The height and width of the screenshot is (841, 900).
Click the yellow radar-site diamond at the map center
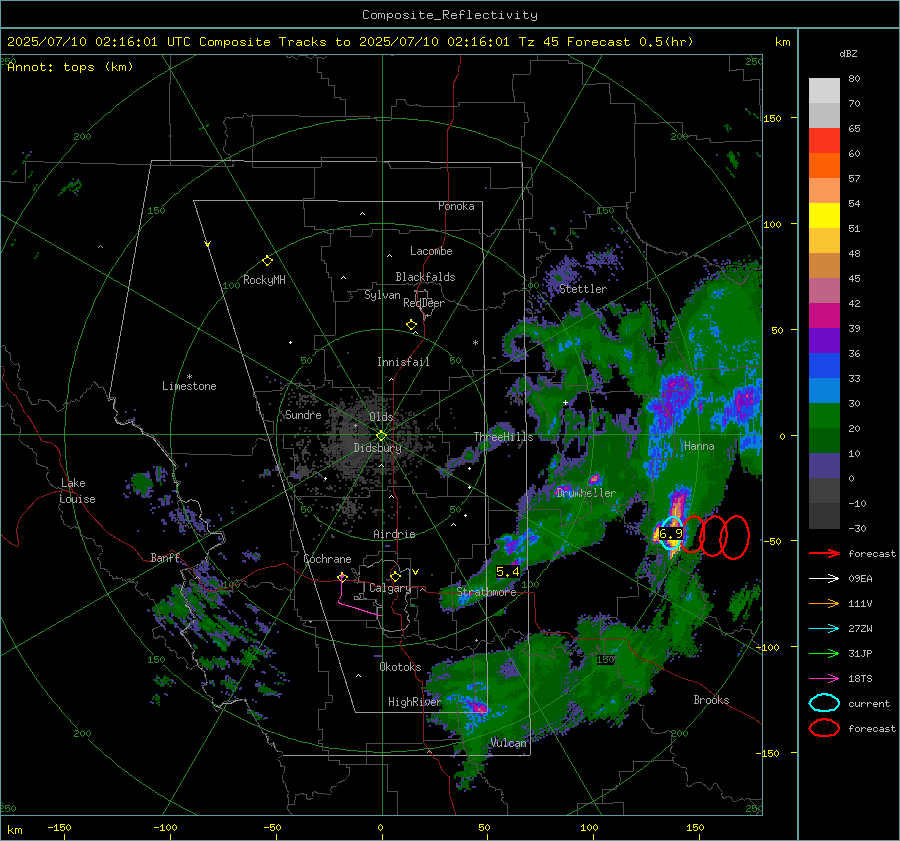[x=381, y=436]
